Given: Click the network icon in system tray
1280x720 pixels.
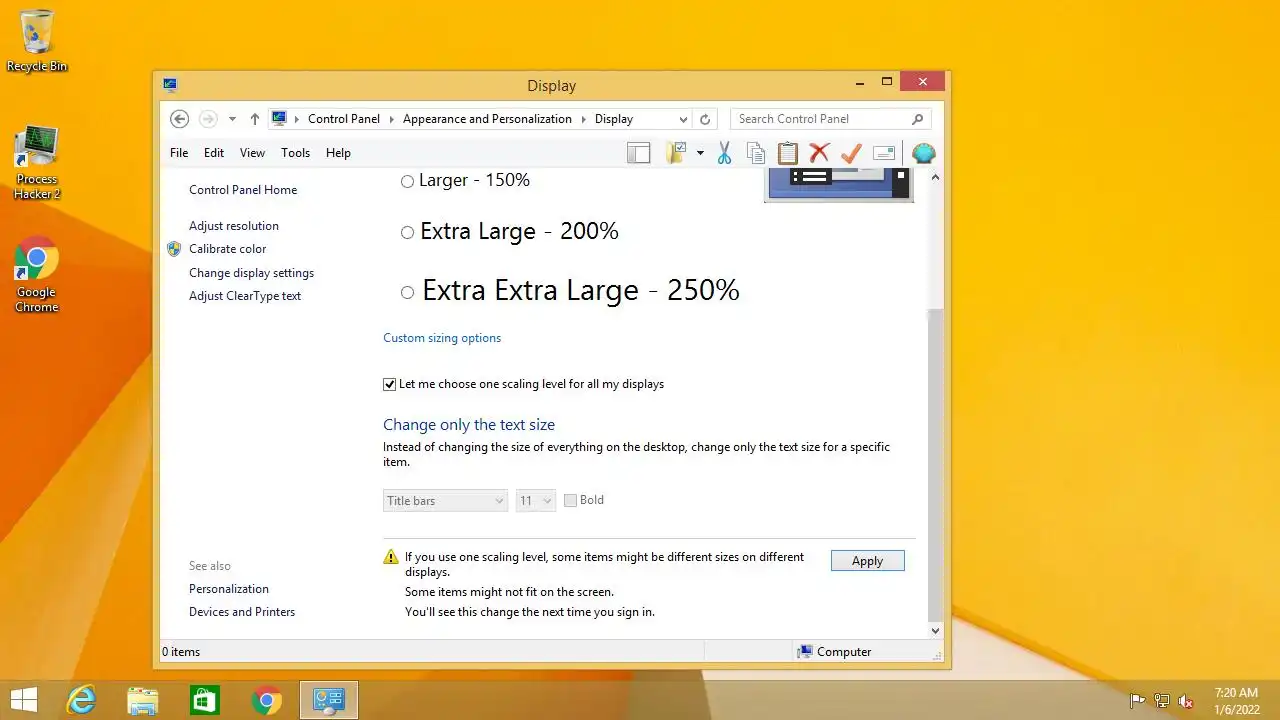Looking at the screenshot, I should [1162, 701].
